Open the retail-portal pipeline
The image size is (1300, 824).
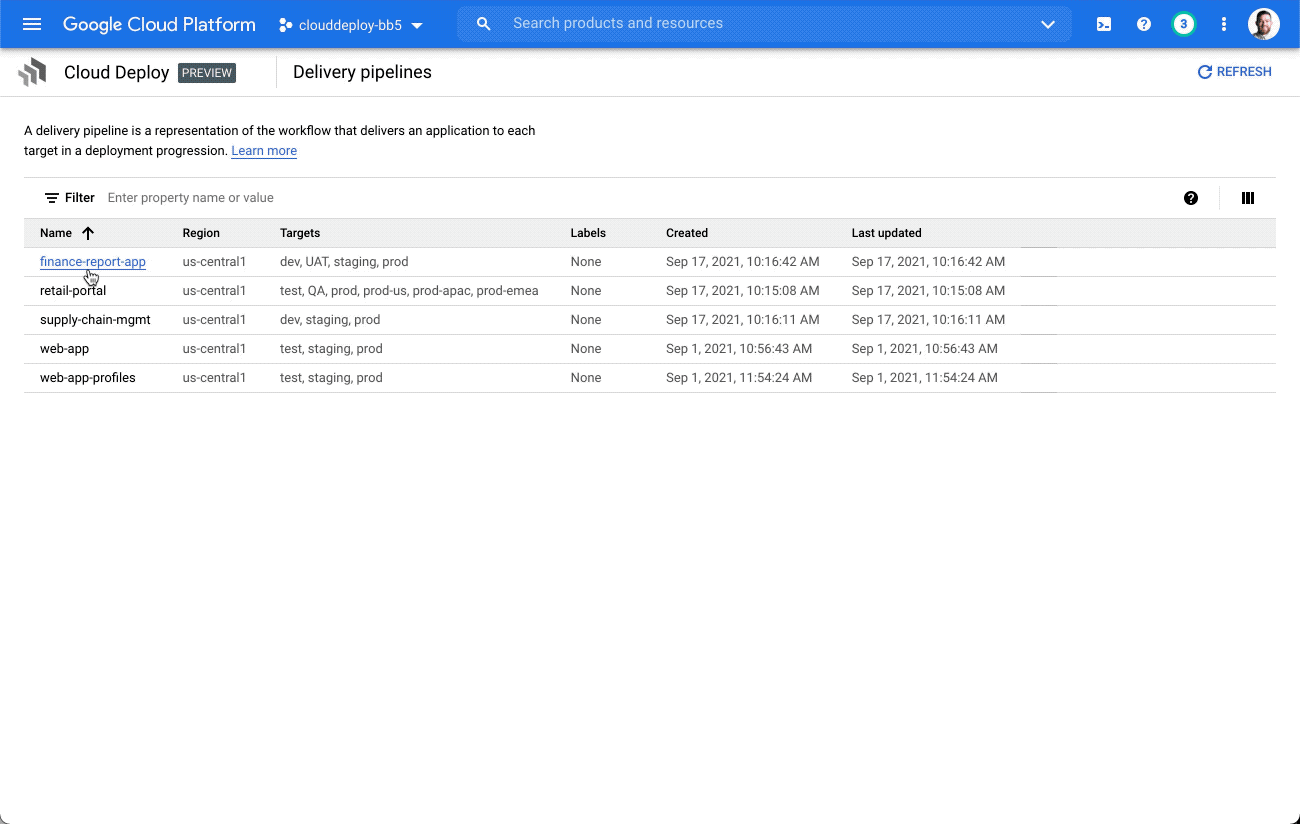tap(73, 291)
